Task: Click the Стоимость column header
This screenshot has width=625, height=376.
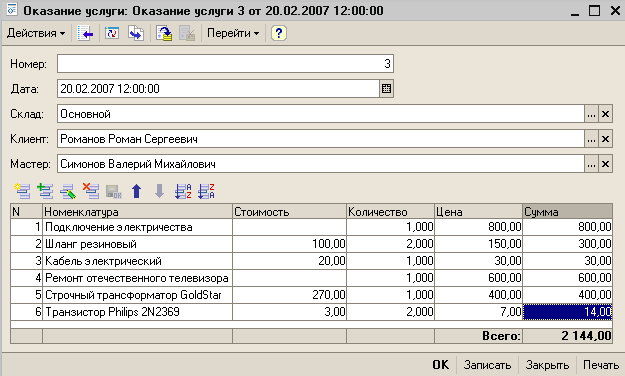Action: tap(289, 211)
